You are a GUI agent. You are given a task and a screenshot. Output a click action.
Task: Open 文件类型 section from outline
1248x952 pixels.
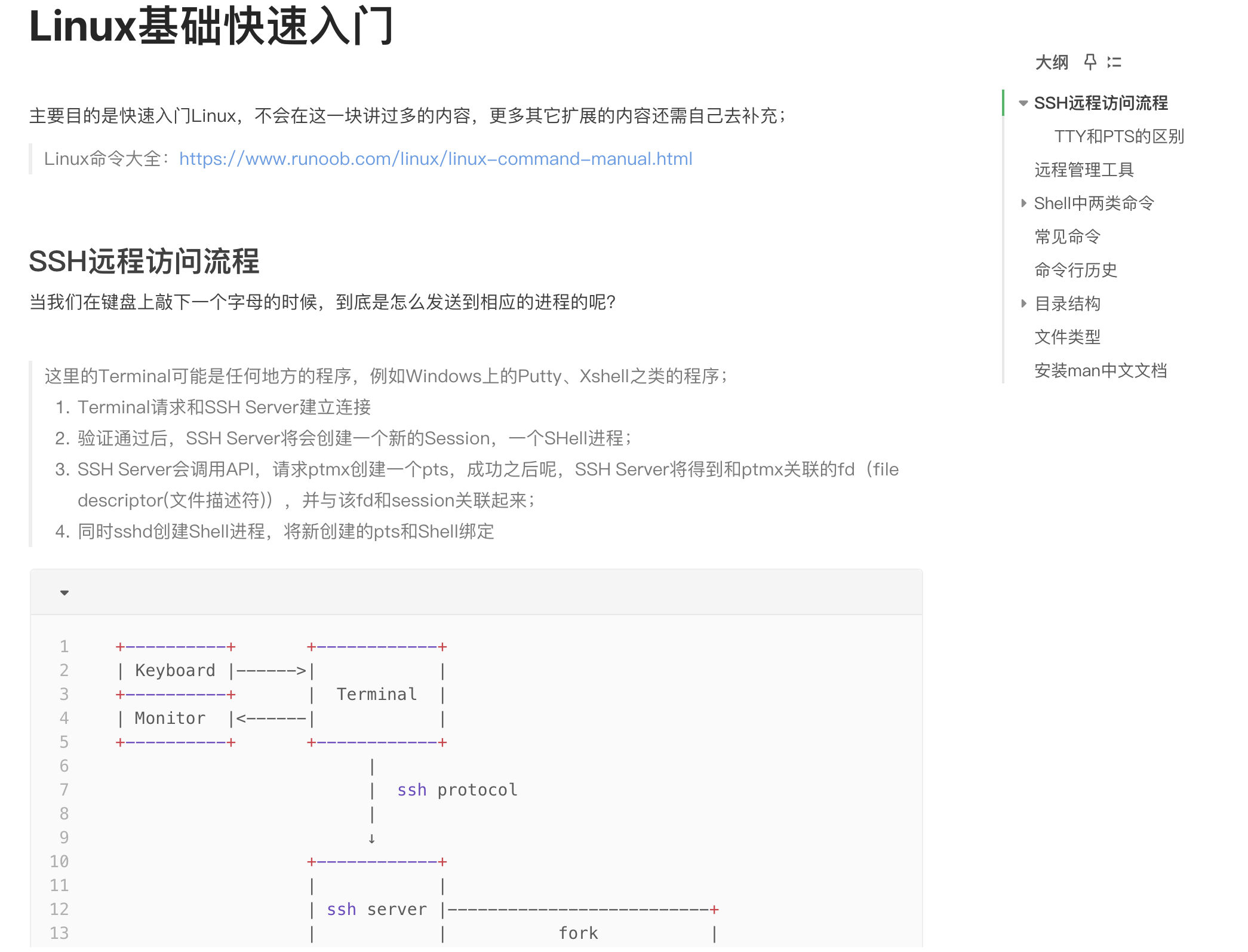coord(1066,337)
